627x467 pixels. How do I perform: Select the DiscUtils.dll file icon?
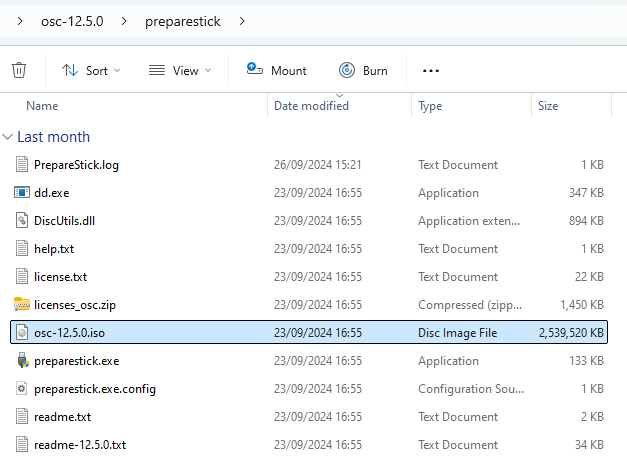22,220
